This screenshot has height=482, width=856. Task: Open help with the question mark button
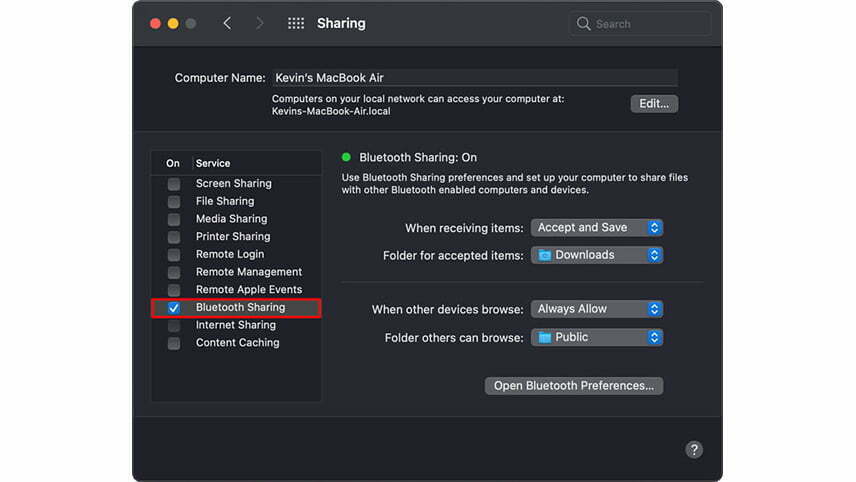694,450
